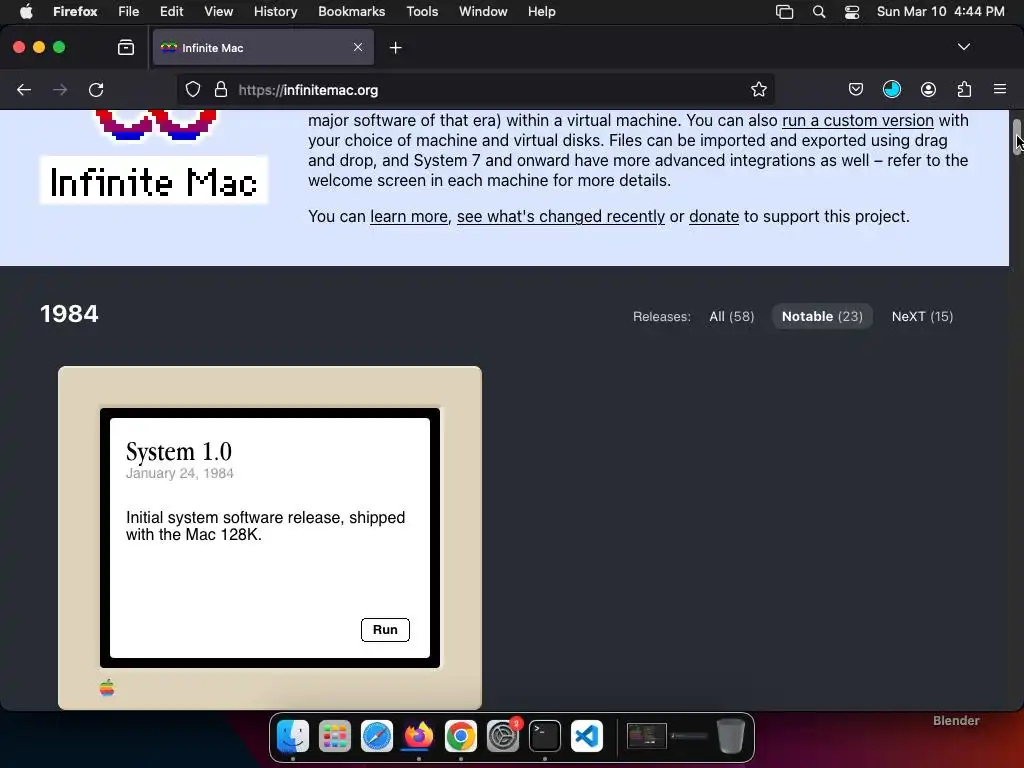Click the date and time clock

tap(940, 11)
